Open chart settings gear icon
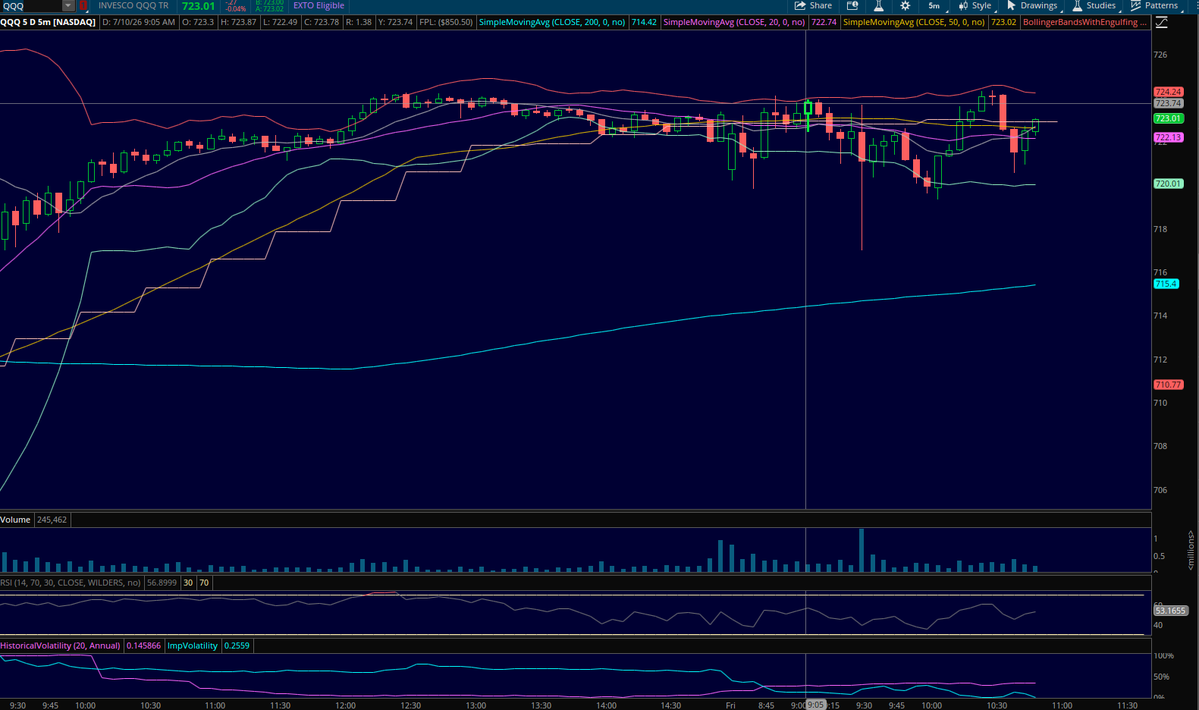This screenshot has width=1199, height=710. pos(905,5)
